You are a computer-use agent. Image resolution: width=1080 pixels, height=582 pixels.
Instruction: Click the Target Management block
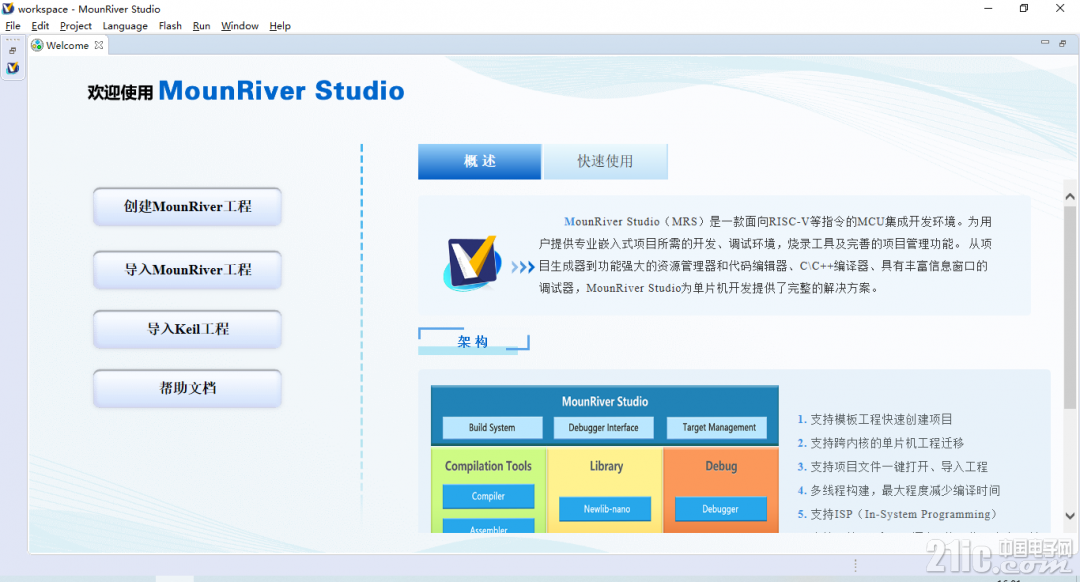718,428
